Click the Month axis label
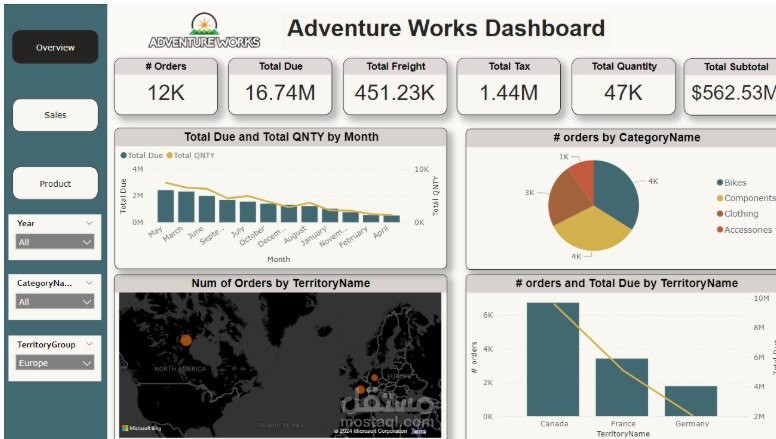Screen dimensions: 776x439 [279, 259]
